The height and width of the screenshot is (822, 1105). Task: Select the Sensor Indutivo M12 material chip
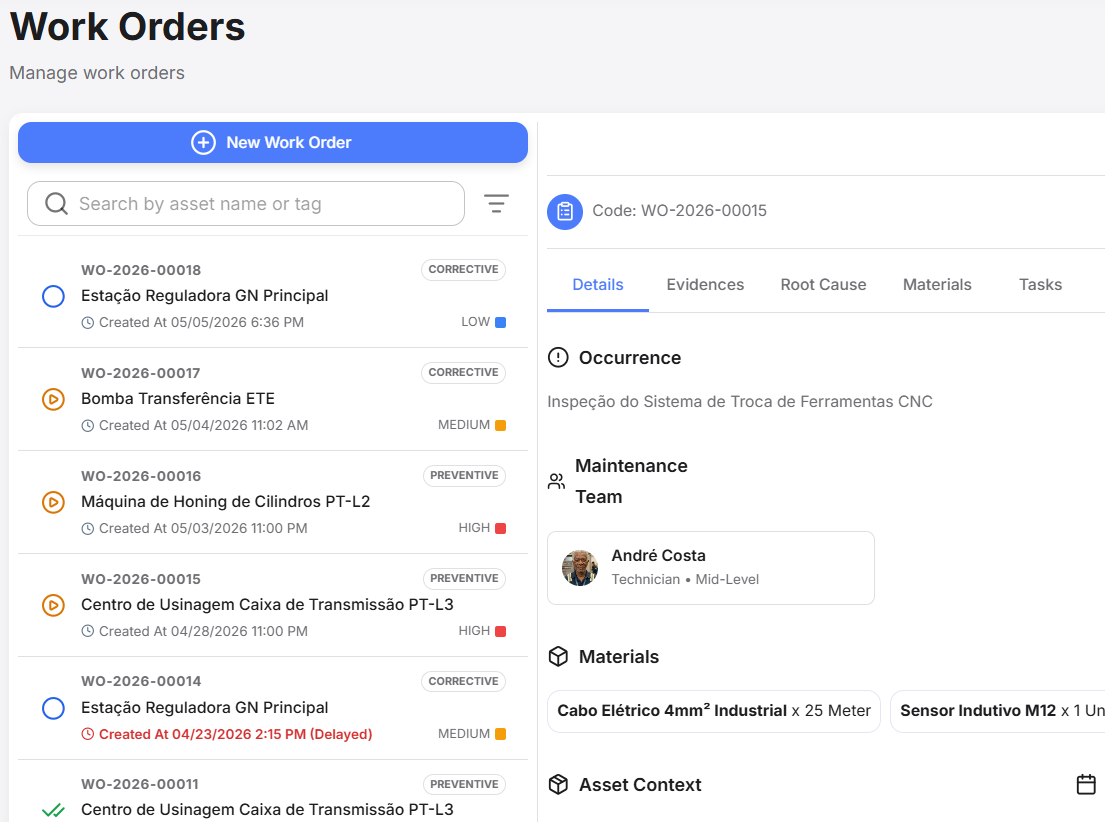[998, 711]
